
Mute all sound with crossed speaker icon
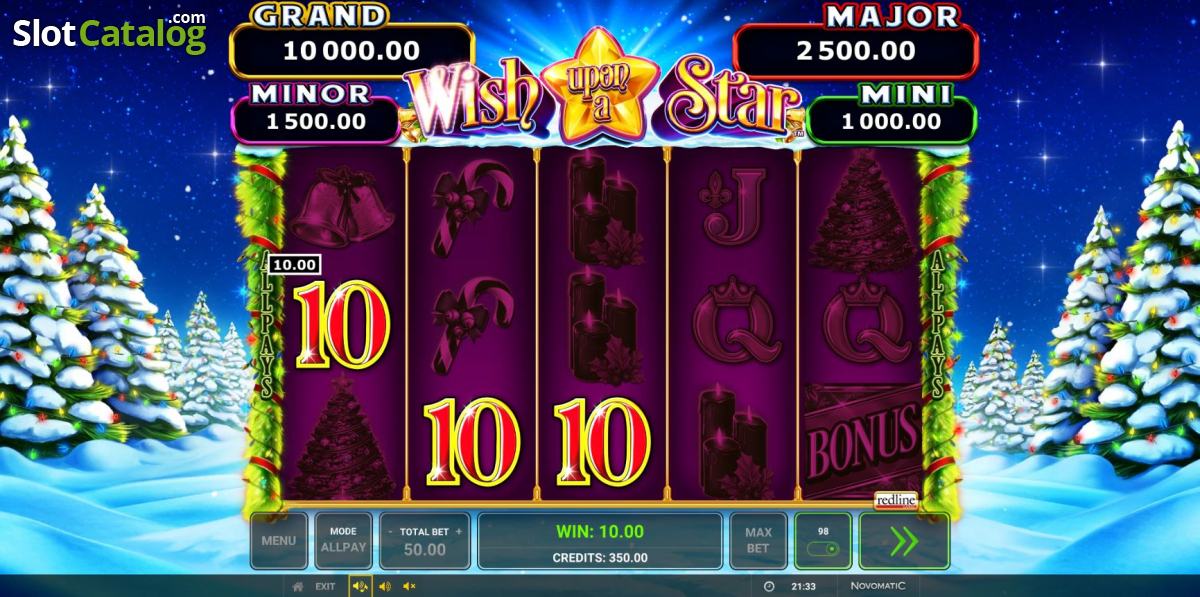pos(409,586)
